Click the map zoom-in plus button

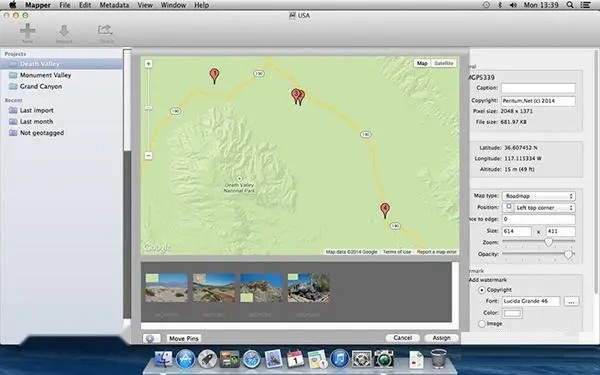[x=148, y=64]
